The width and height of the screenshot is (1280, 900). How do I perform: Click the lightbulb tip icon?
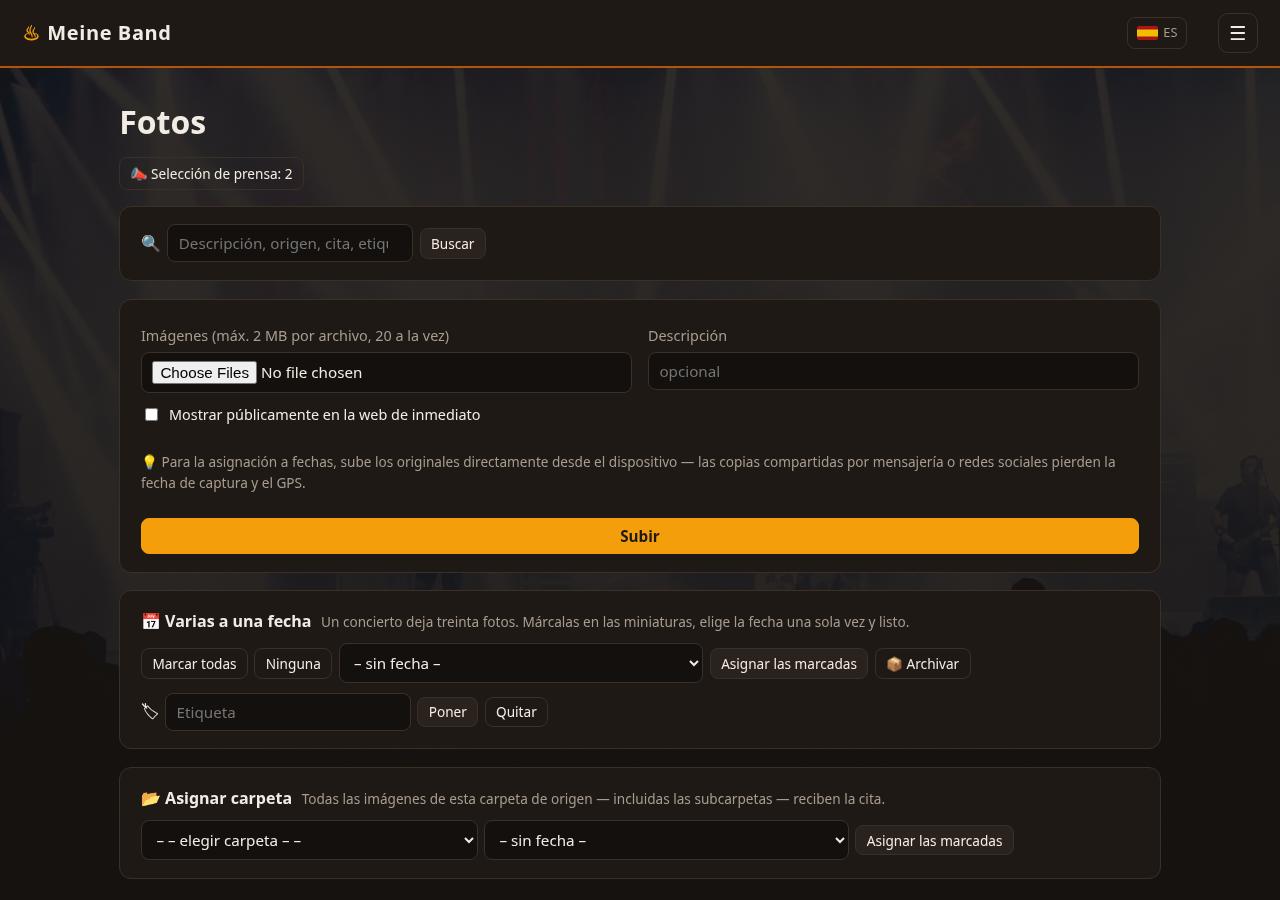point(149,462)
